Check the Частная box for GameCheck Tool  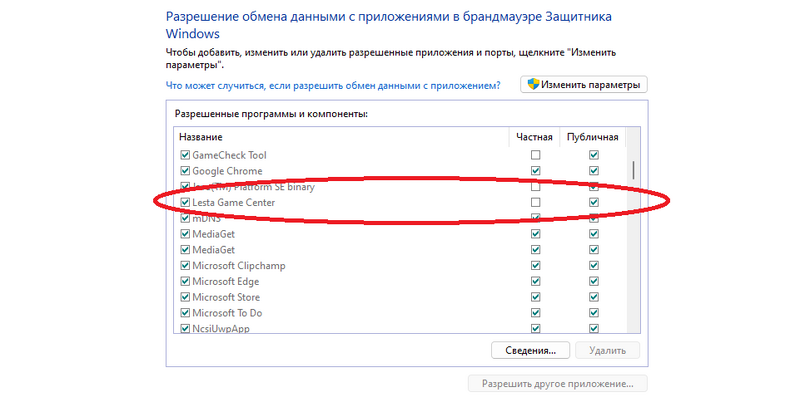(x=535, y=155)
